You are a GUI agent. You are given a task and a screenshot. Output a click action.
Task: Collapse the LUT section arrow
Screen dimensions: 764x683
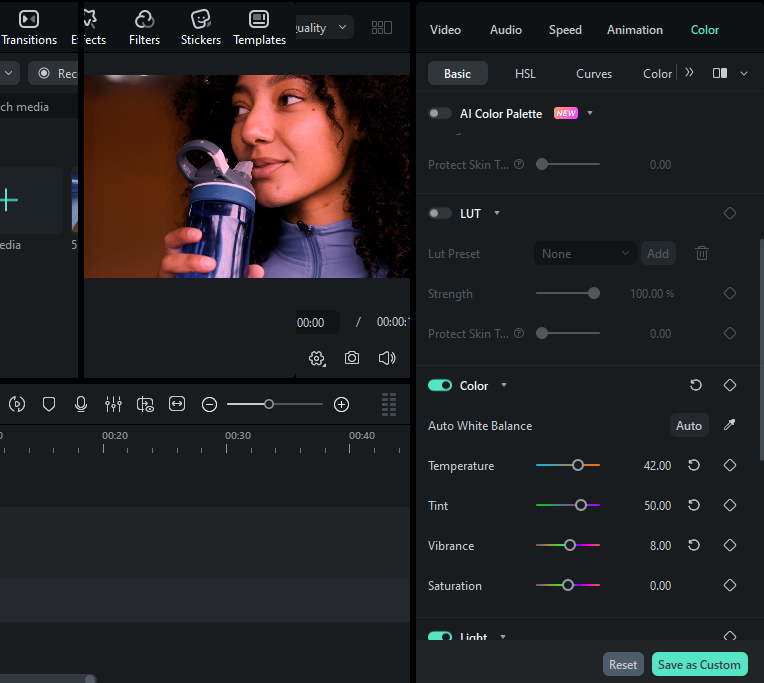[497, 213]
